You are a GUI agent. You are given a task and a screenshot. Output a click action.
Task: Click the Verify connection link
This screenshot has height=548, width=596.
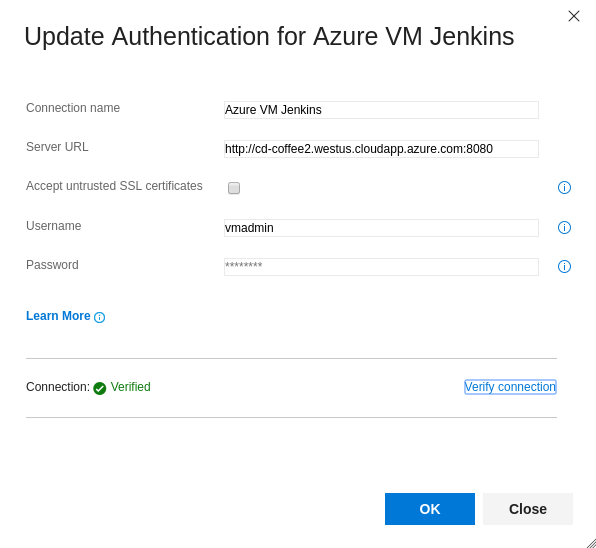click(x=510, y=387)
